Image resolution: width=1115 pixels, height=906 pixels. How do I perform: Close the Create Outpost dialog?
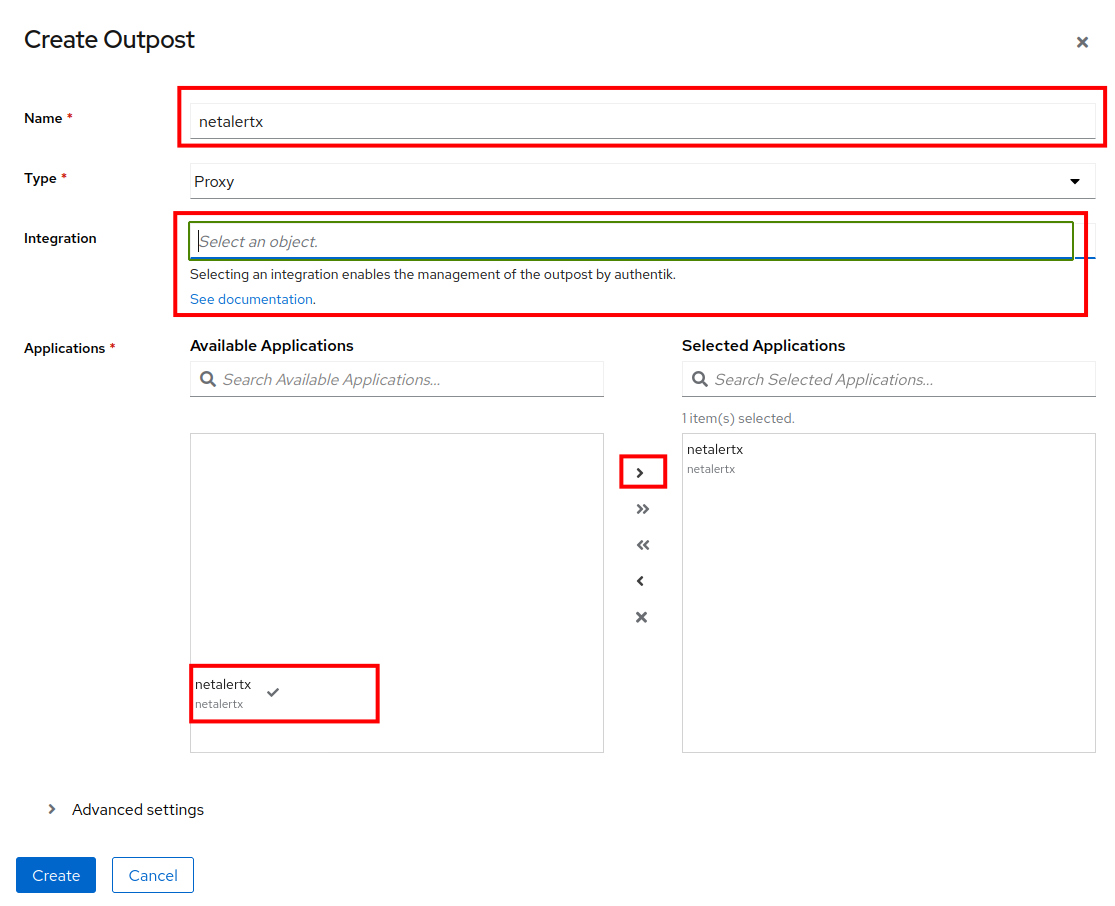tap(1081, 42)
